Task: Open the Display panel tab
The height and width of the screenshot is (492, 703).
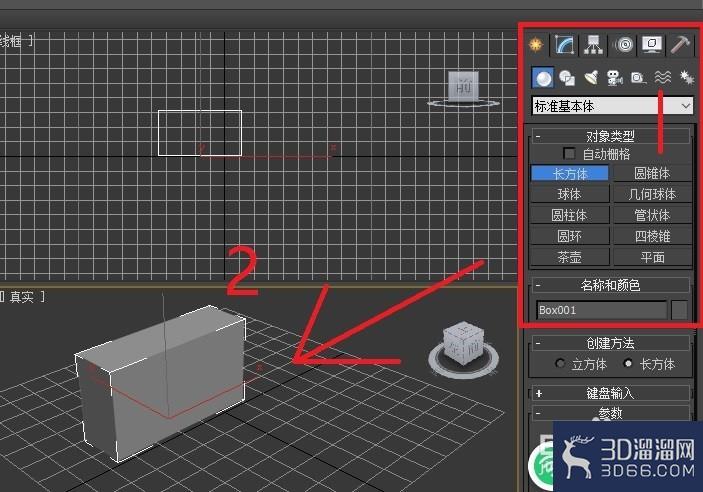Action: coord(652,44)
